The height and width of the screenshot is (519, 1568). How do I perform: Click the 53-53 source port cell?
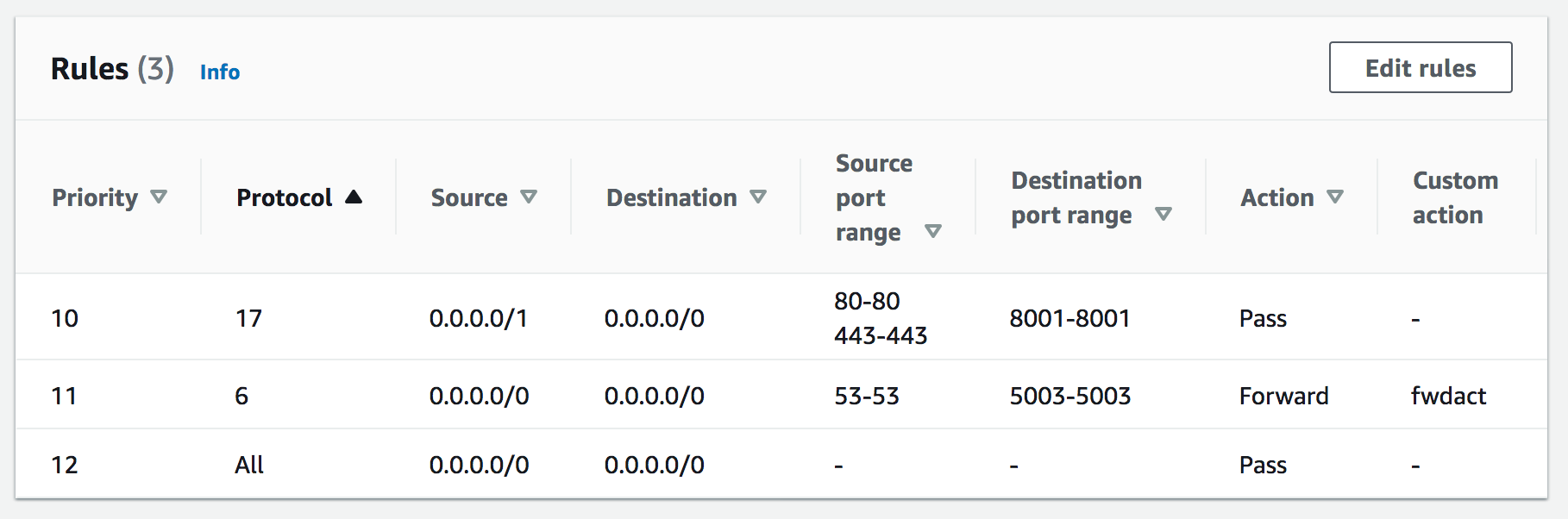(866, 396)
